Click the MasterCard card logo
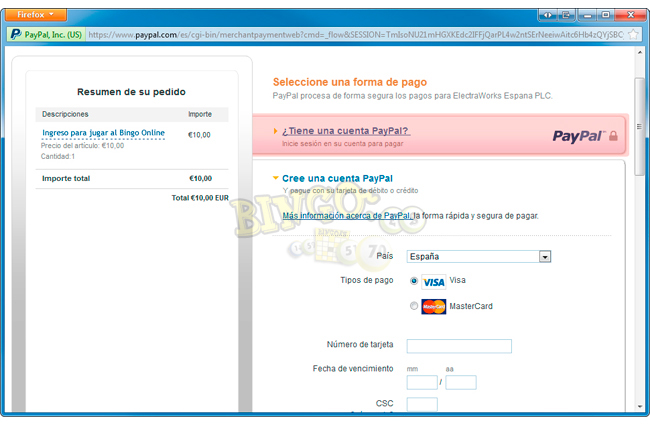The height and width of the screenshot is (424, 650). tap(433, 306)
